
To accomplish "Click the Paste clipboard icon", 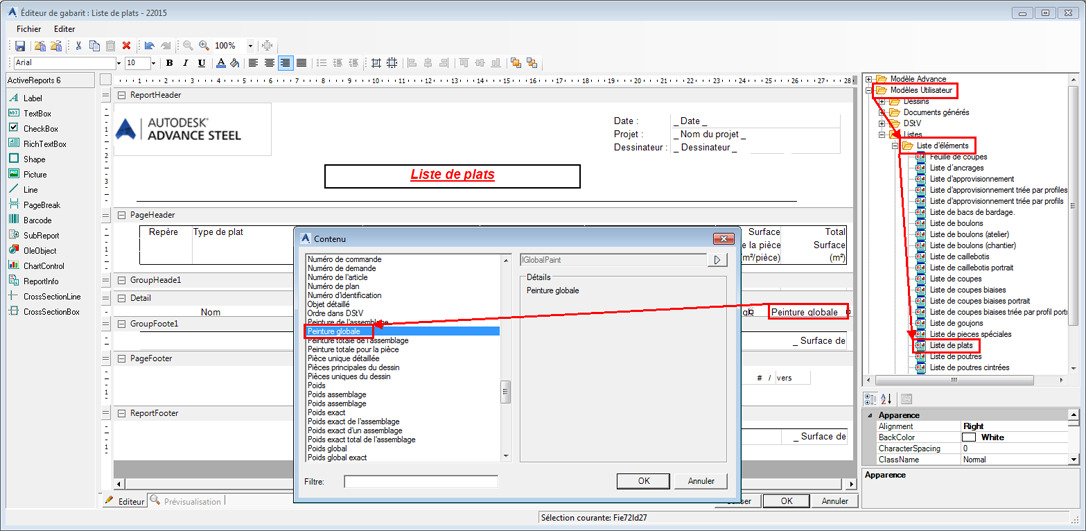I will tap(110, 46).
